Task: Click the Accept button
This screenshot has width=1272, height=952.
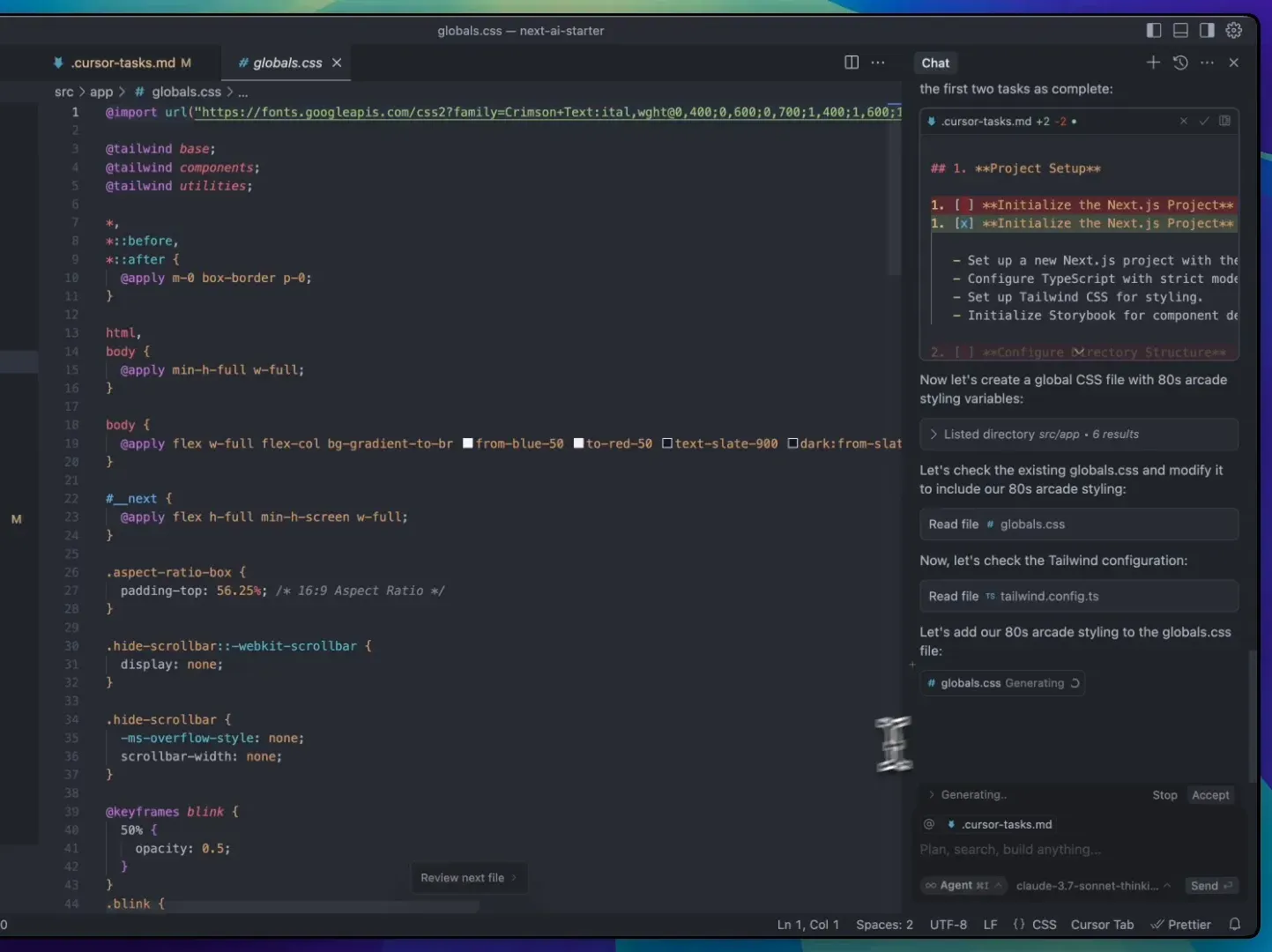Action: pos(1210,795)
